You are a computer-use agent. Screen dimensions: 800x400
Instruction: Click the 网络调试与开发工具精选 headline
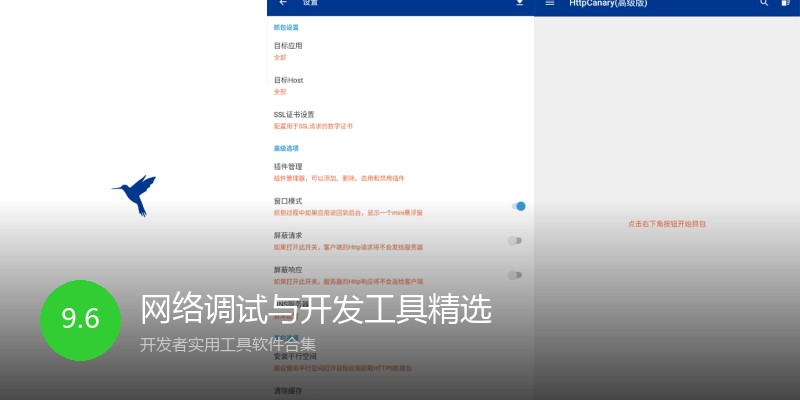tap(316, 309)
